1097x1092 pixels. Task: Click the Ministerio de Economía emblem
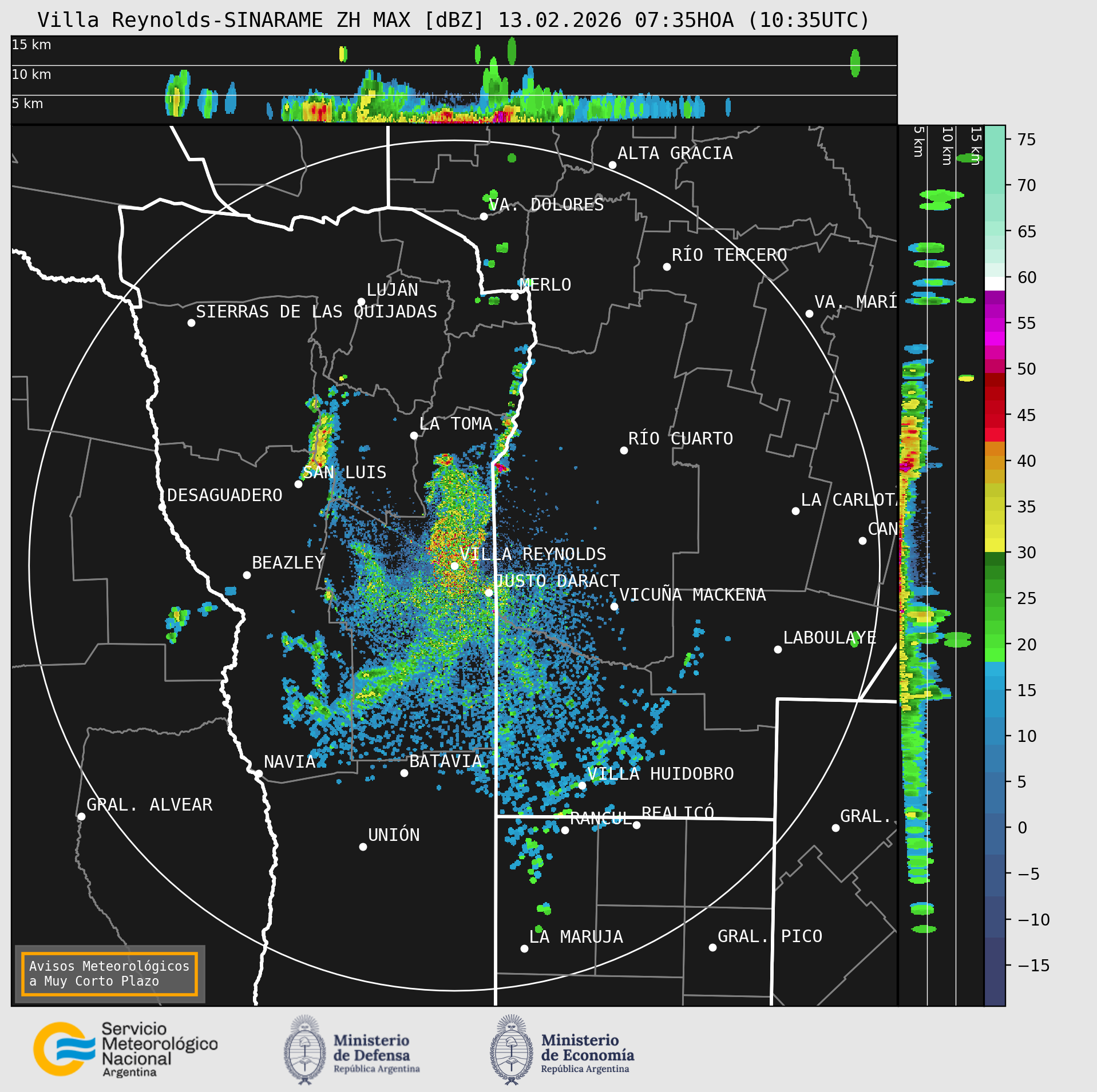click(512, 1050)
